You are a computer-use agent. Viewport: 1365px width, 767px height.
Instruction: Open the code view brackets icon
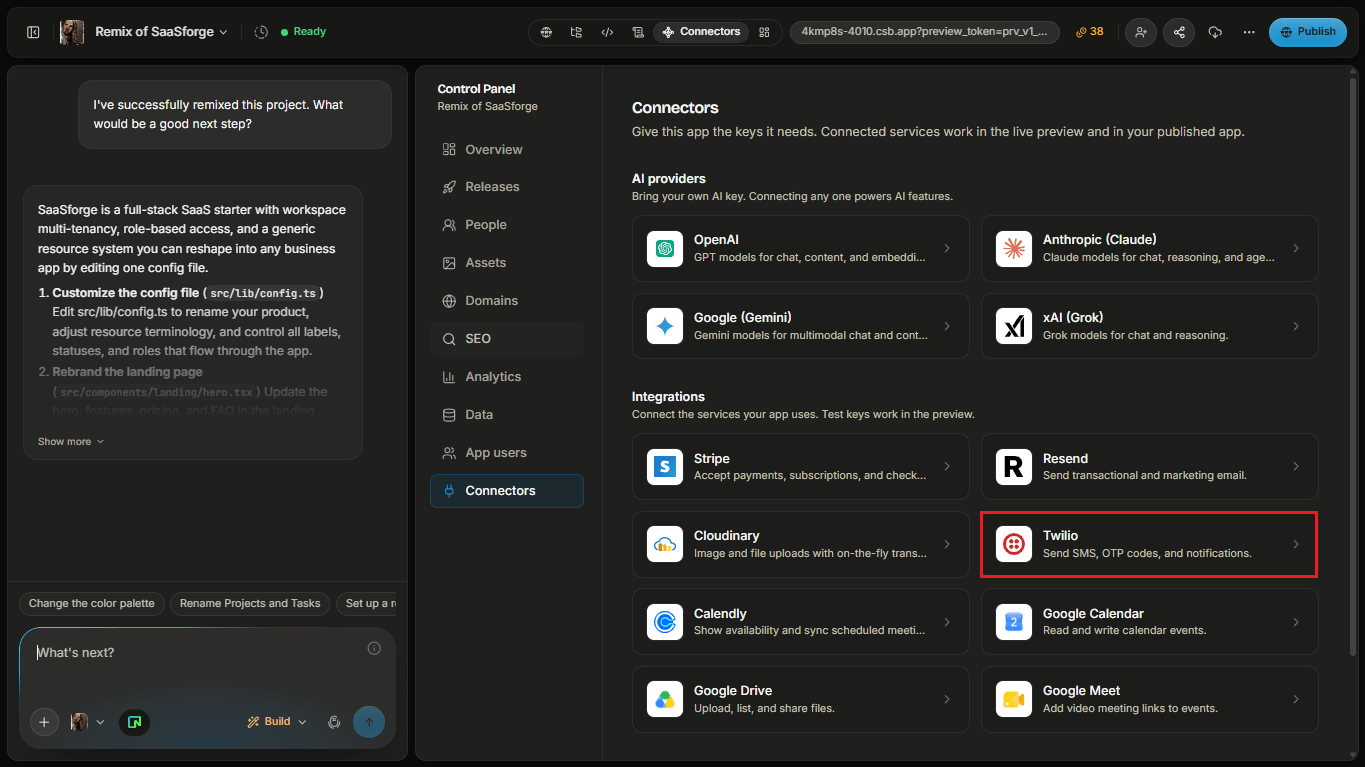pyautogui.click(x=607, y=32)
